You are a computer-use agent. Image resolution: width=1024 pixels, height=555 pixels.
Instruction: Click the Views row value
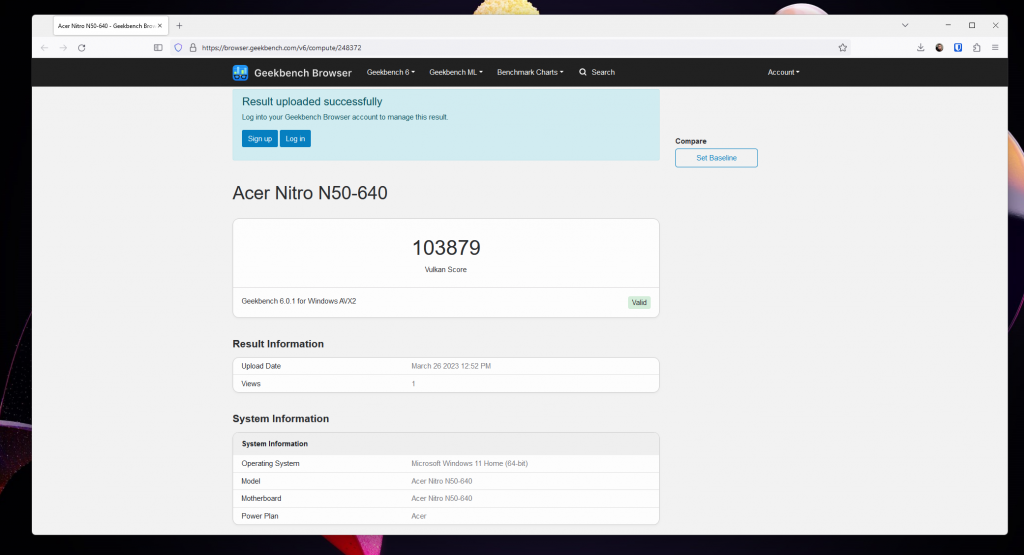(413, 384)
